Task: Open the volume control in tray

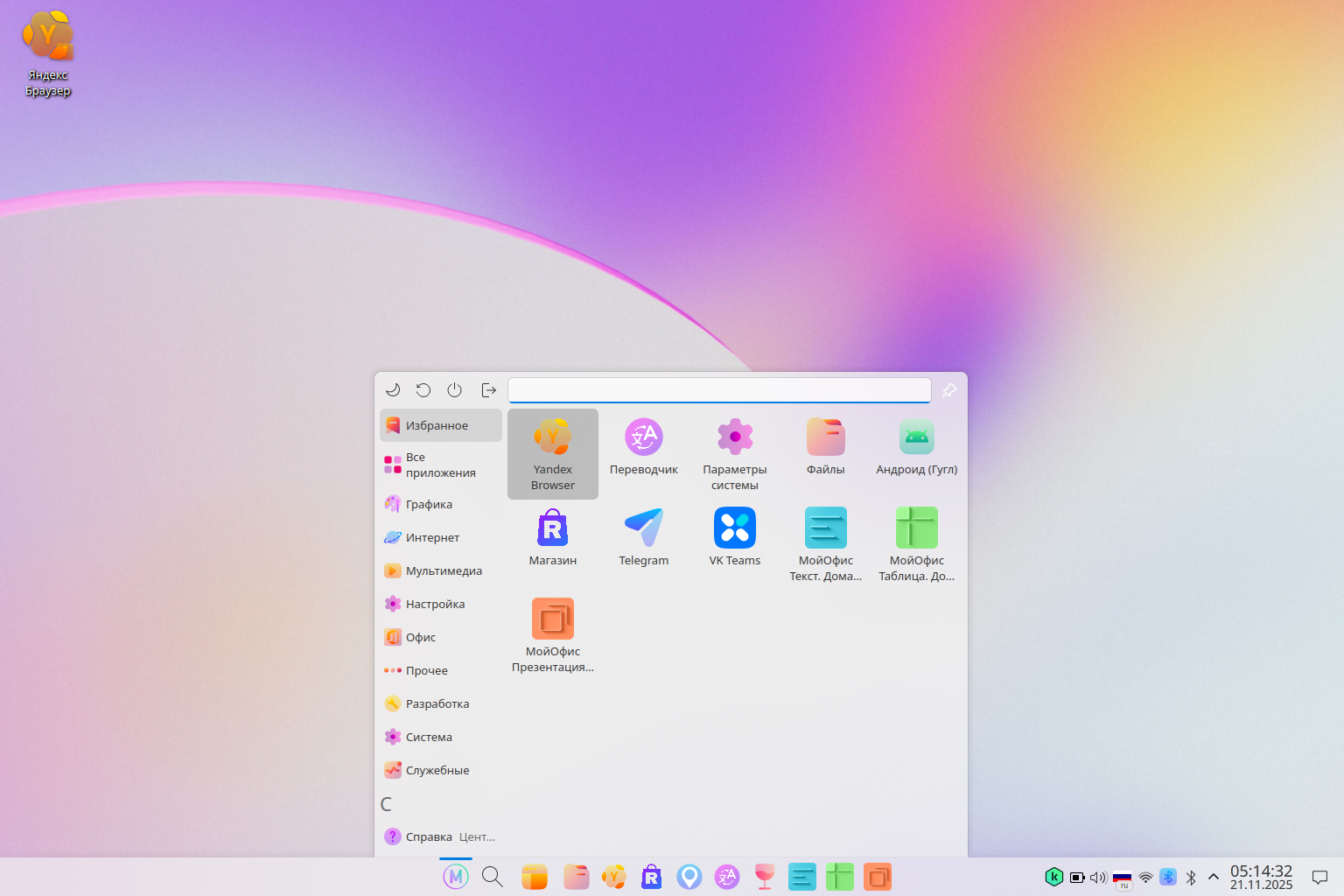Action: (x=1098, y=877)
